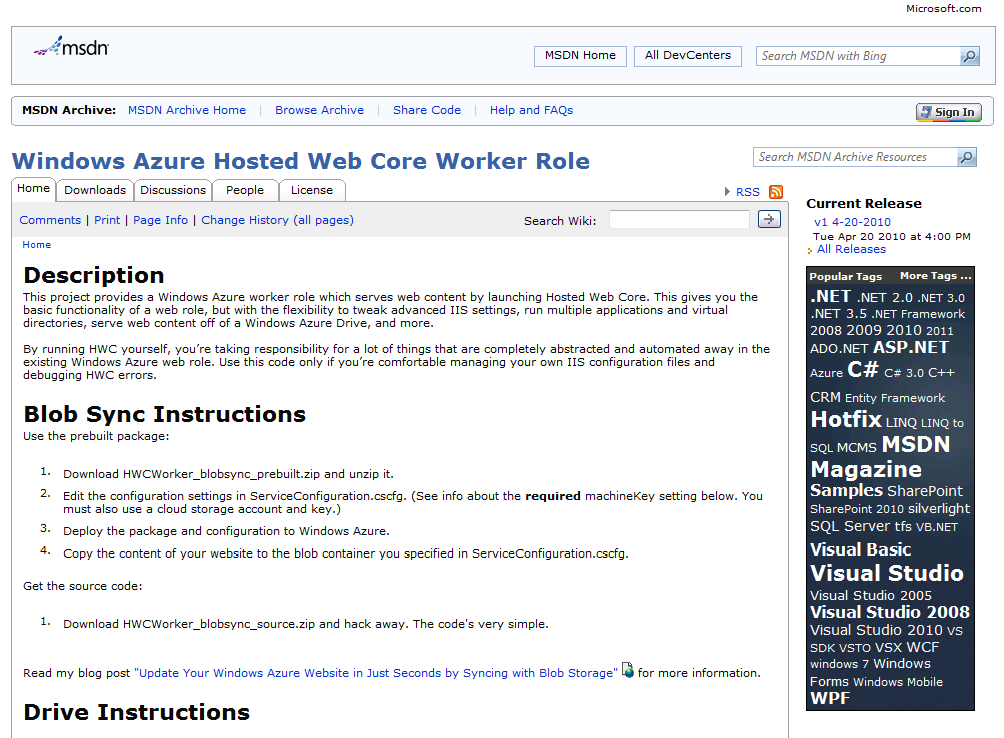Open MSDN Home button
Viewport: 1004px width, 738px height.
(580, 56)
